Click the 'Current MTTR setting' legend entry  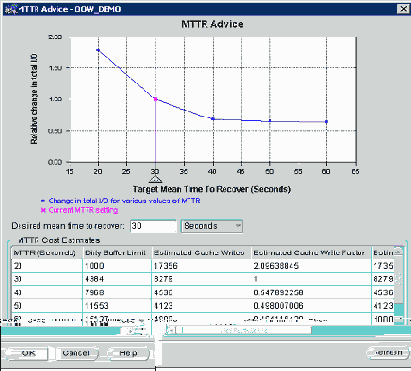[79, 210]
